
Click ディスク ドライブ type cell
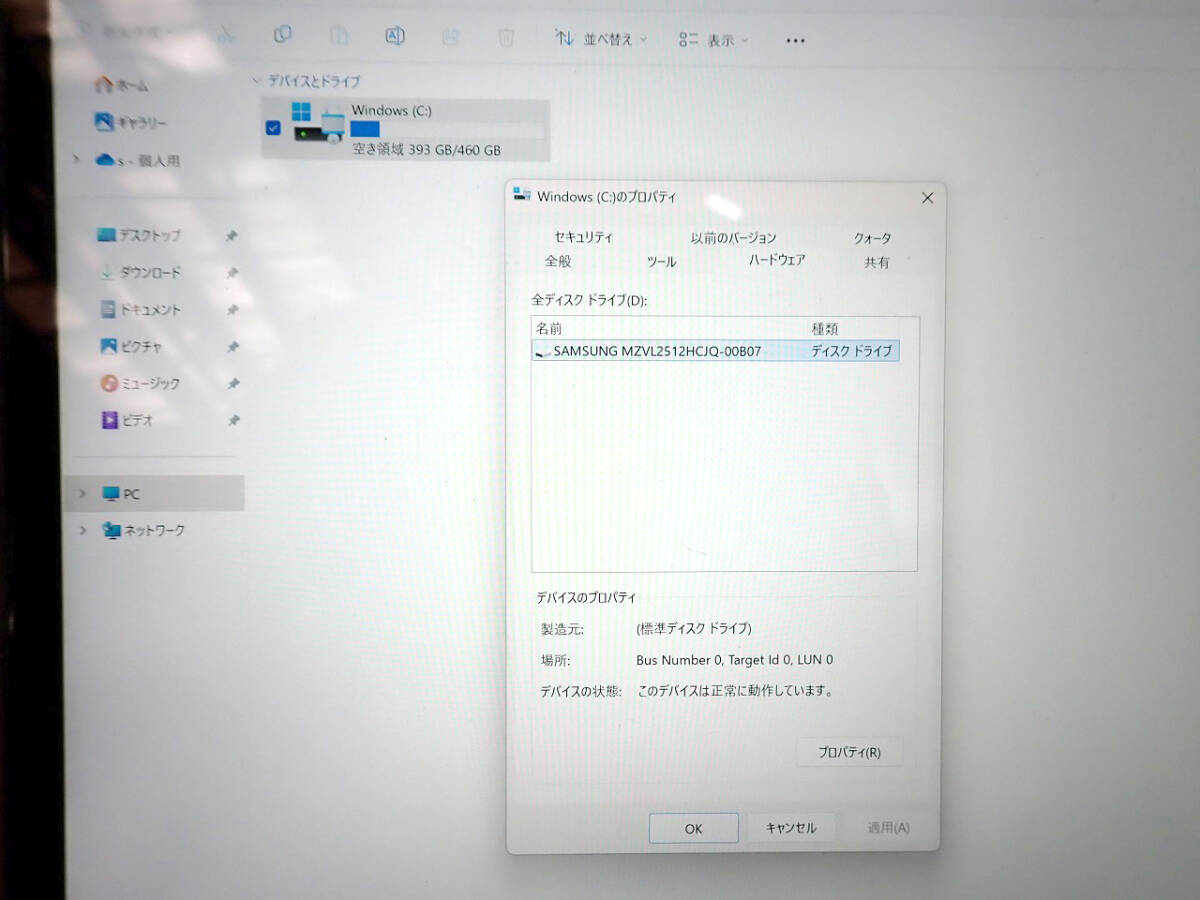click(852, 351)
